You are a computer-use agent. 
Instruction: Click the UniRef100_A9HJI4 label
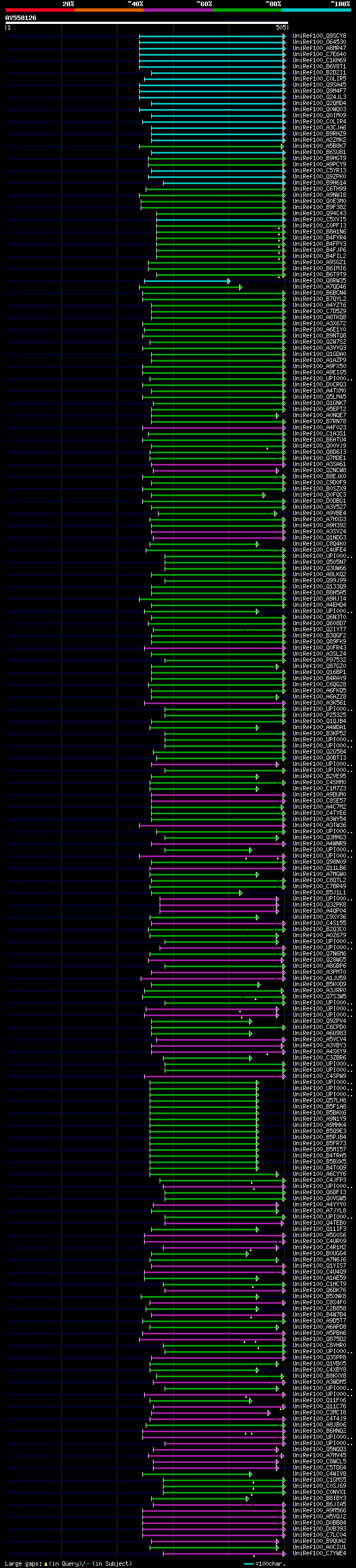[x=319, y=599]
